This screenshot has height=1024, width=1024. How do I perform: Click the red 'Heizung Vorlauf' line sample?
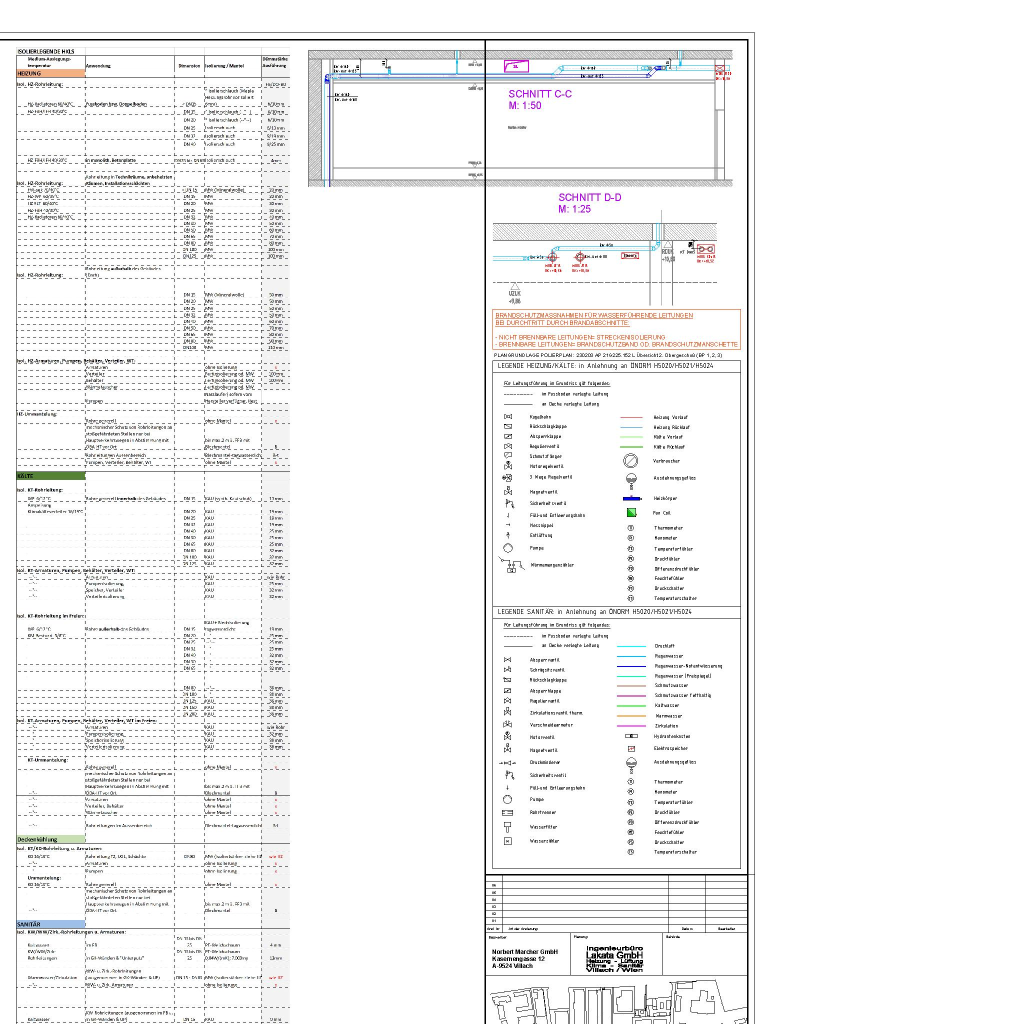coord(632,417)
